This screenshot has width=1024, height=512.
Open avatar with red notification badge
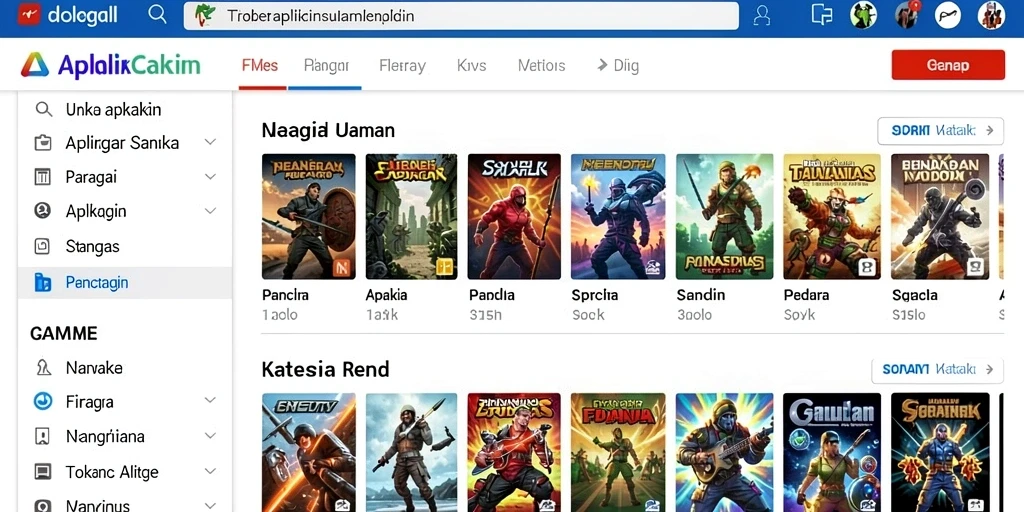tap(906, 14)
